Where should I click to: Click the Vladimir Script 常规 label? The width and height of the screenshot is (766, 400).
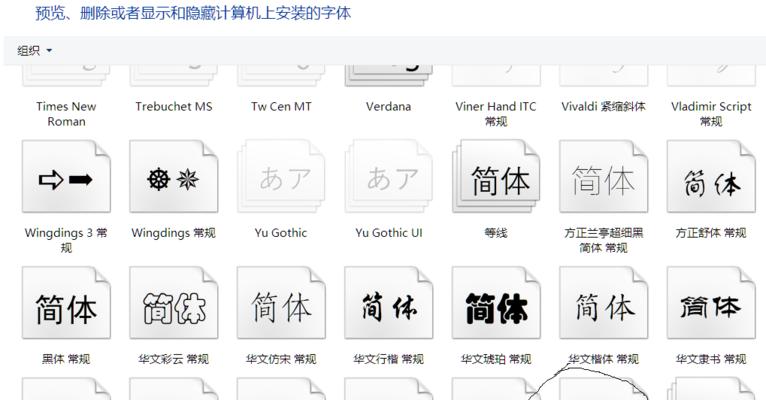click(x=711, y=114)
